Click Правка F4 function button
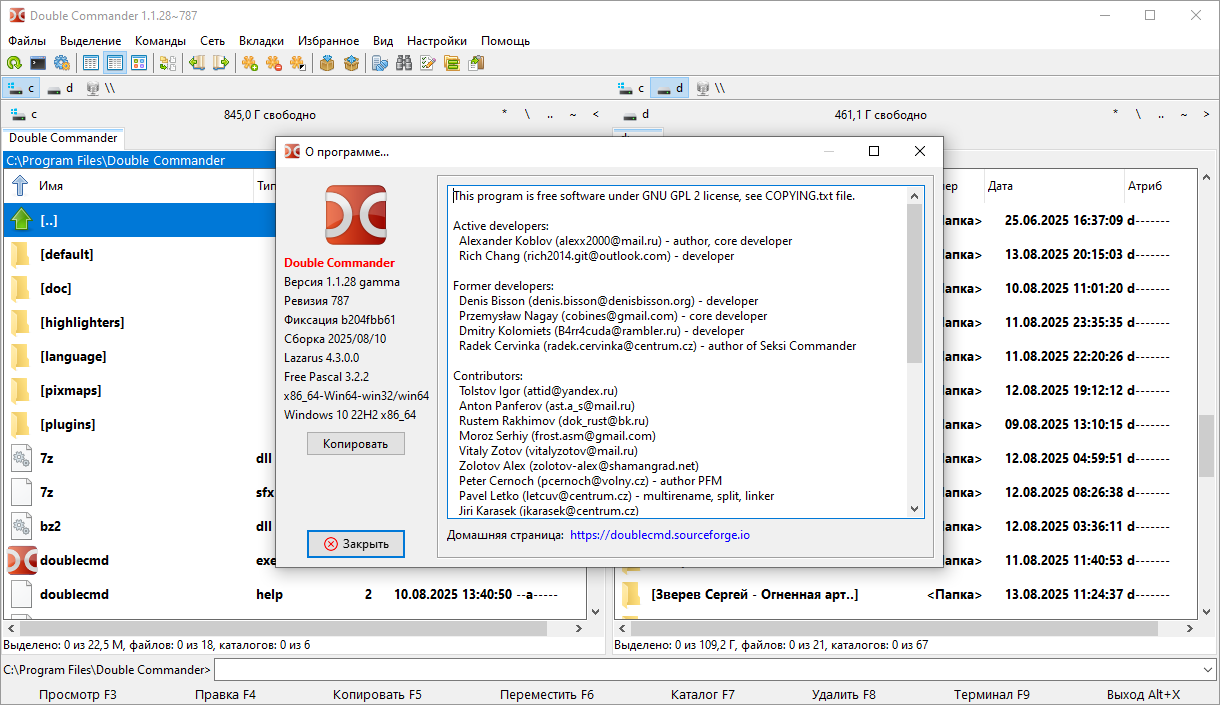Screen dimensions: 1220x705 pyautogui.click(x=225, y=694)
